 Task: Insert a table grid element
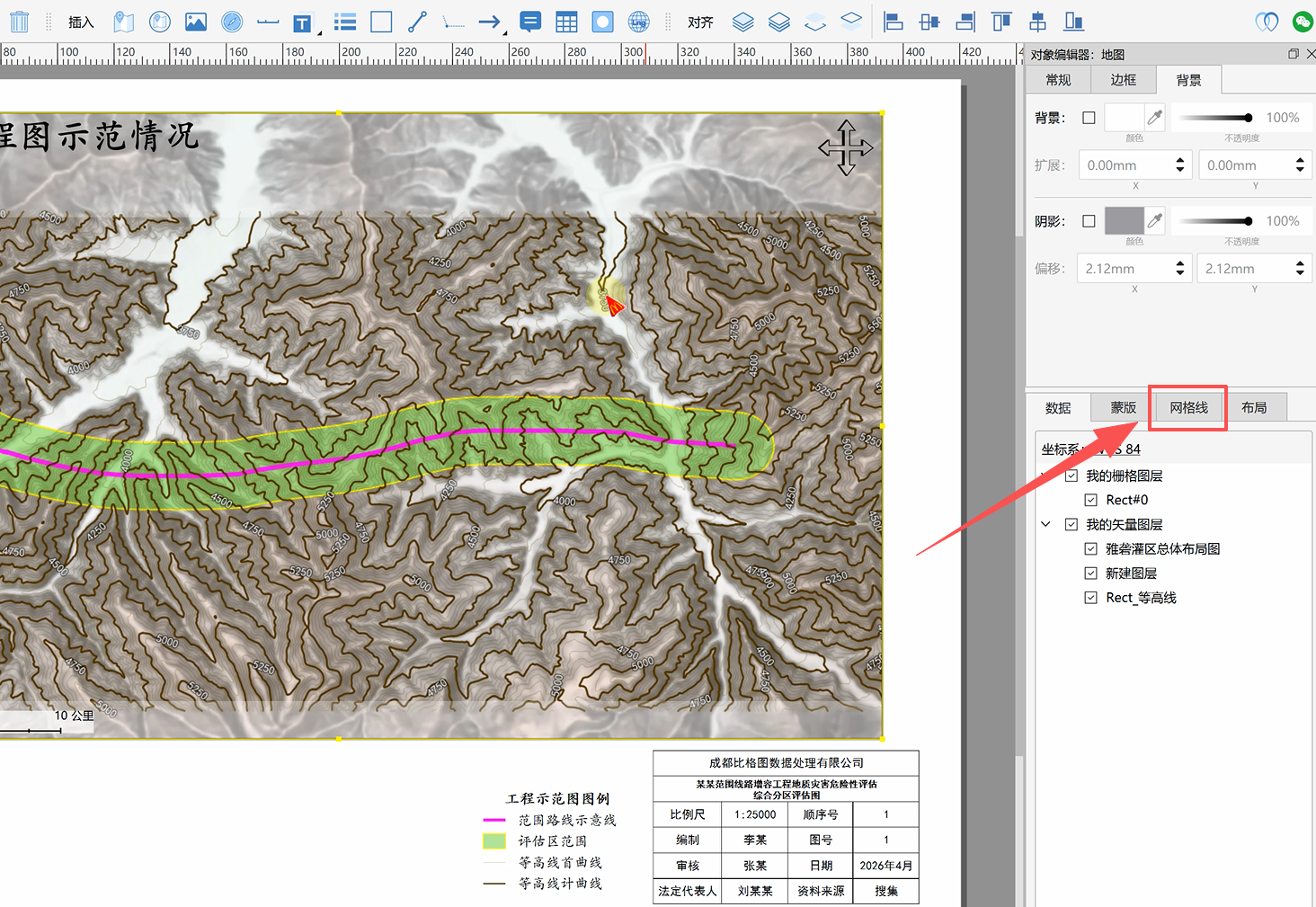[x=567, y=22]
